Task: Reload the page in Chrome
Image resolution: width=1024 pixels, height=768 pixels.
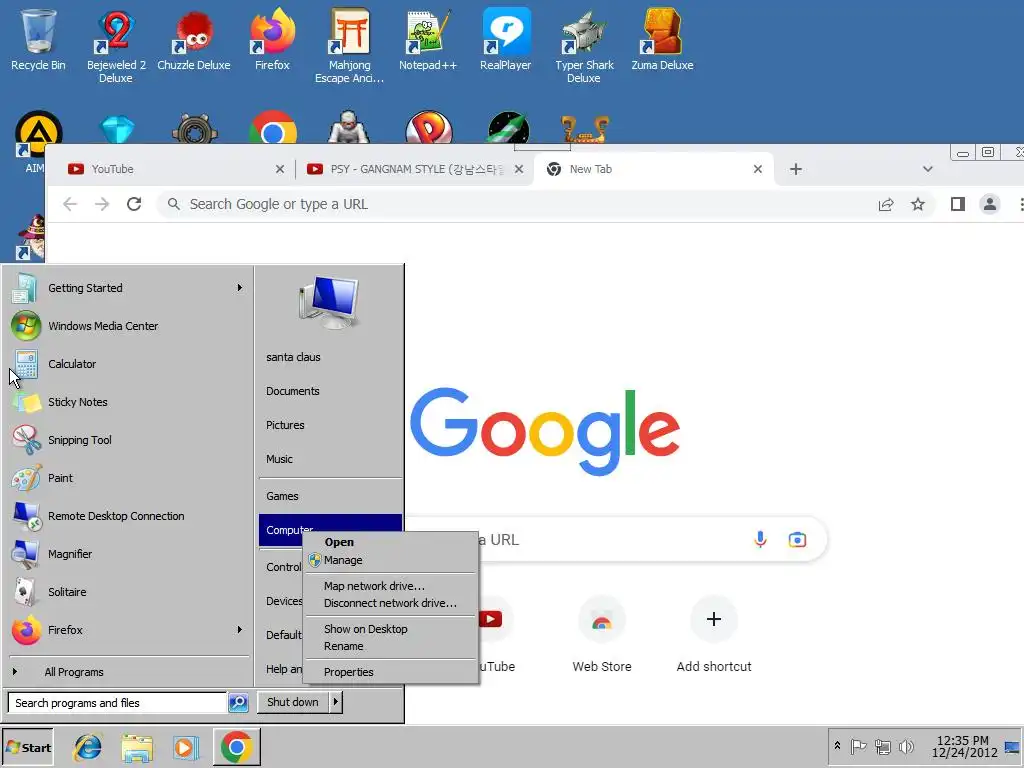Action: pos(134,204)
